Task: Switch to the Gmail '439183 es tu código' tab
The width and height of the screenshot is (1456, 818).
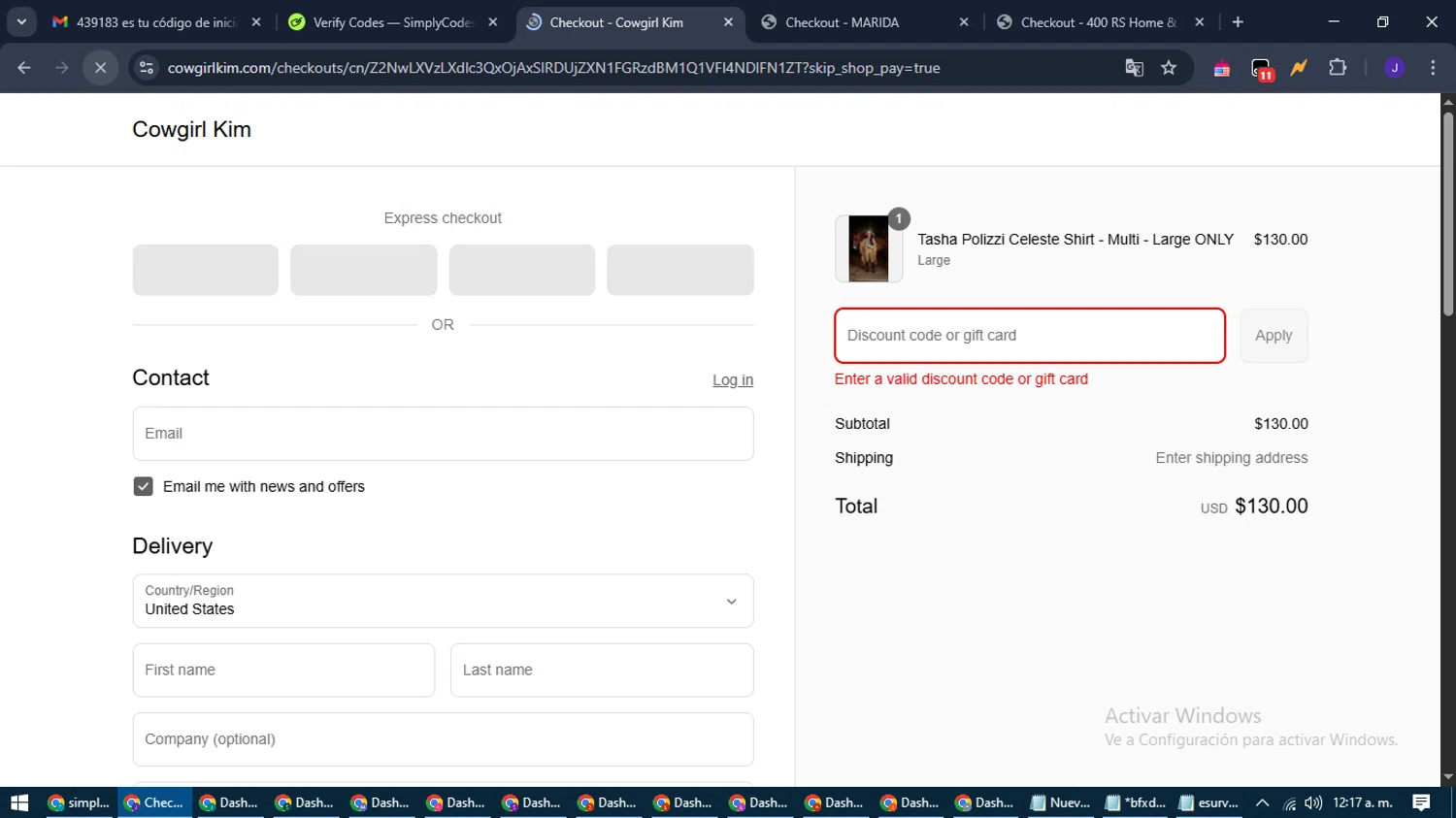Action: [x=156, y=21]
